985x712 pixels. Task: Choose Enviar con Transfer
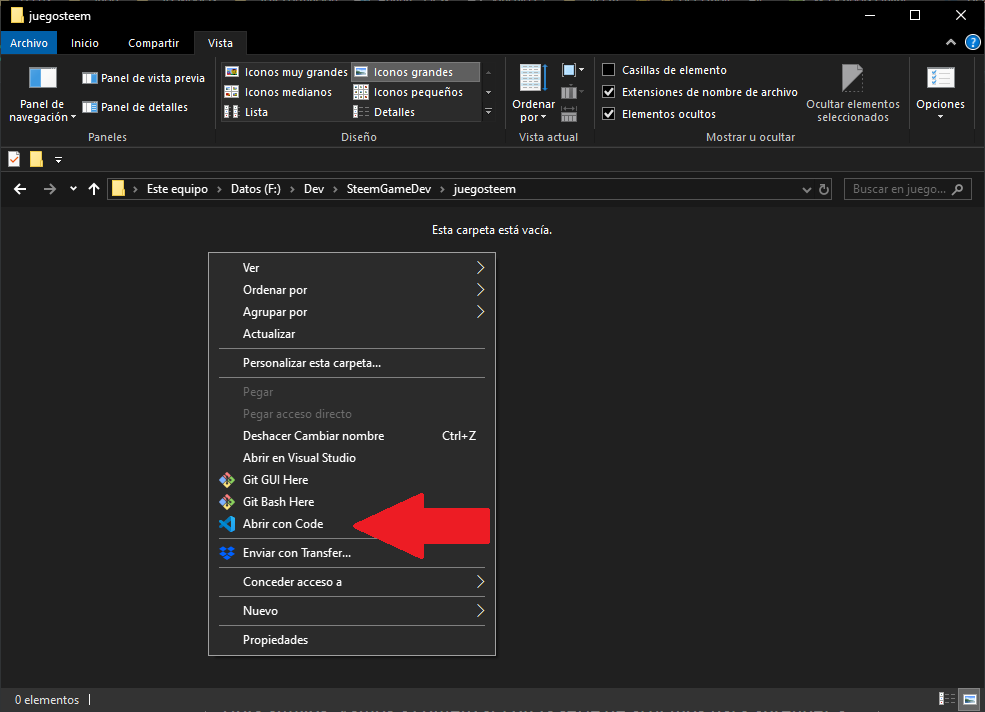point(352,552)
